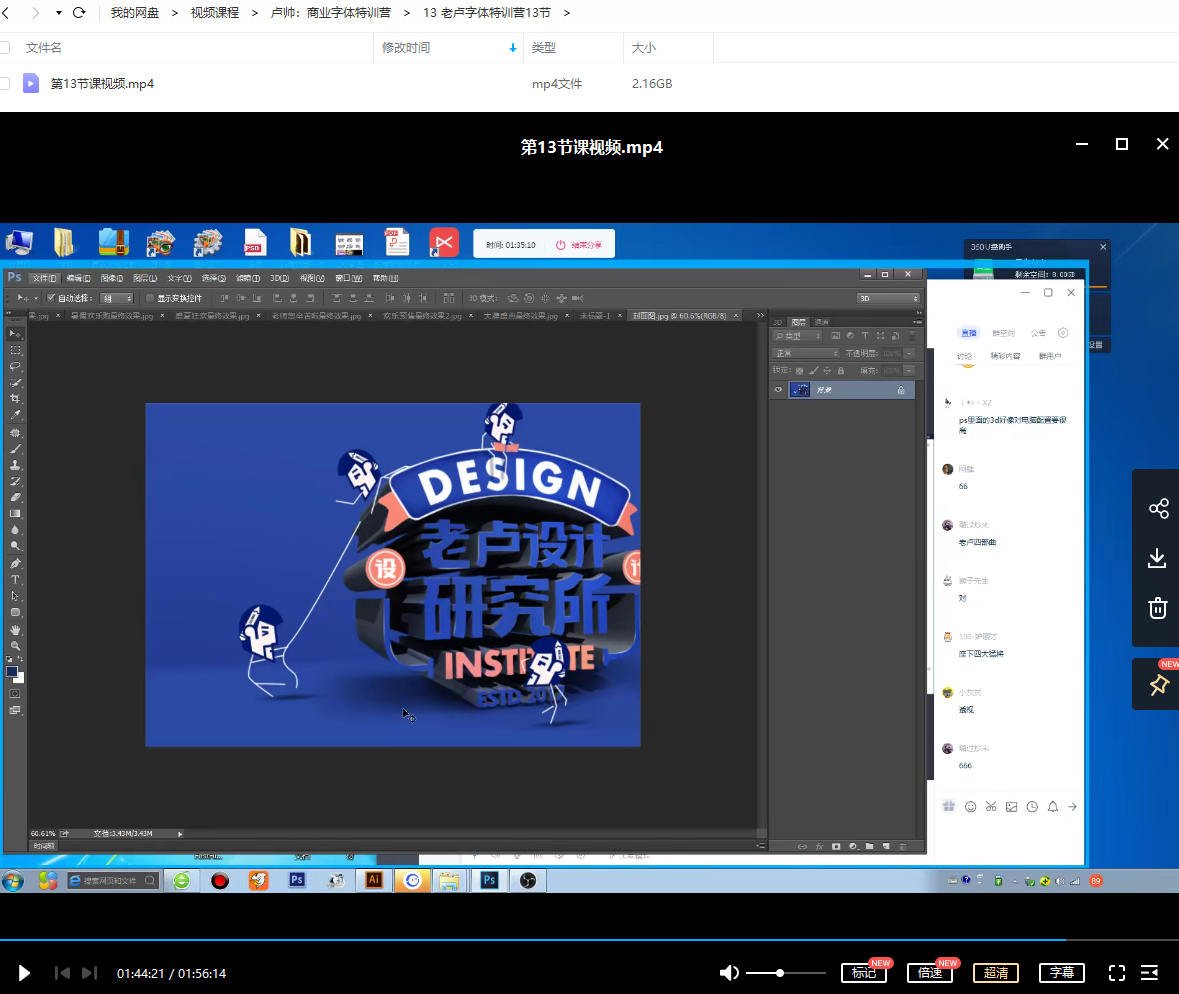Tick the checkbox for 第13节课视频.mp4
Image resolution: width=1179 pixels, height=994 pixels.
[x=4, y=84]
